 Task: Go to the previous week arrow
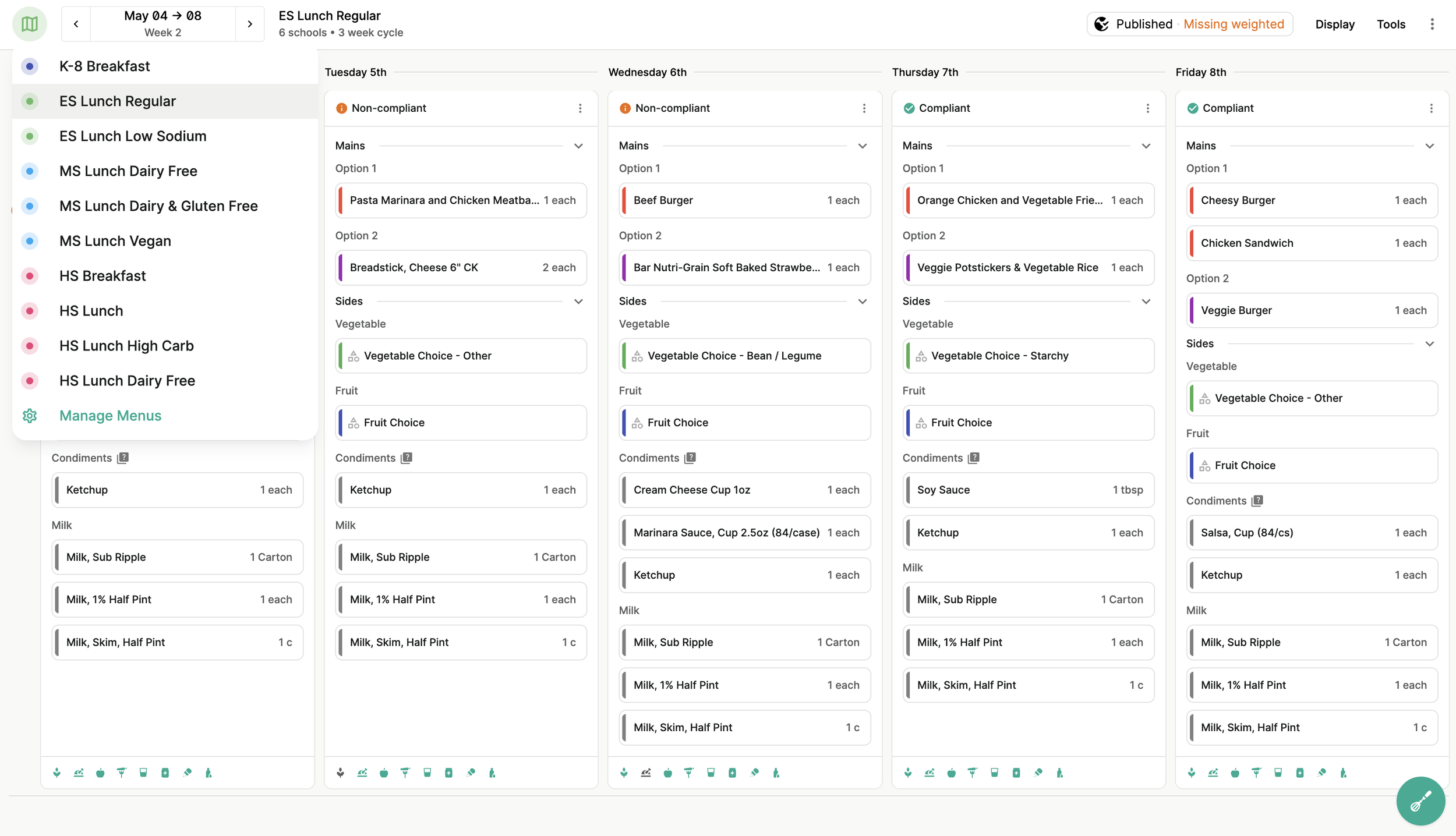tap(76, 24)
